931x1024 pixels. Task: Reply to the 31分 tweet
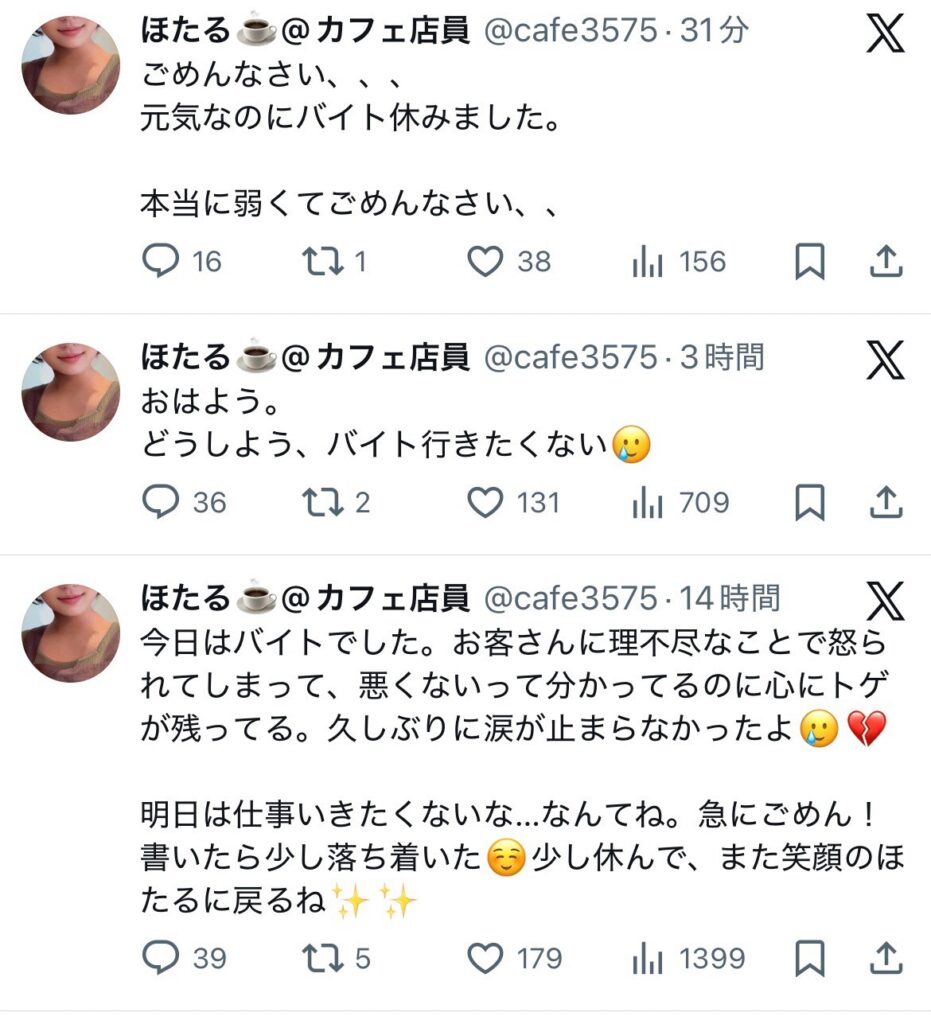pyautogui.click(x=160, y=262)
